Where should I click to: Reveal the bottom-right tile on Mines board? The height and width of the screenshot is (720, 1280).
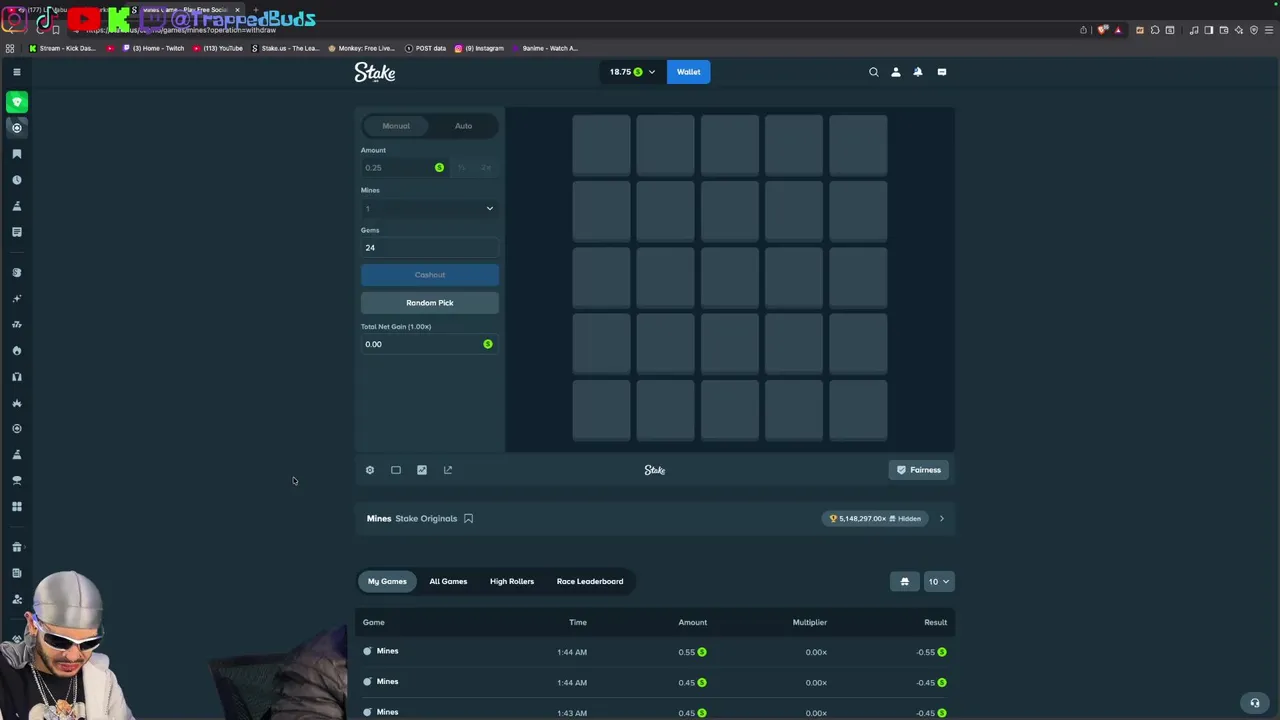[x=858, y=409]
